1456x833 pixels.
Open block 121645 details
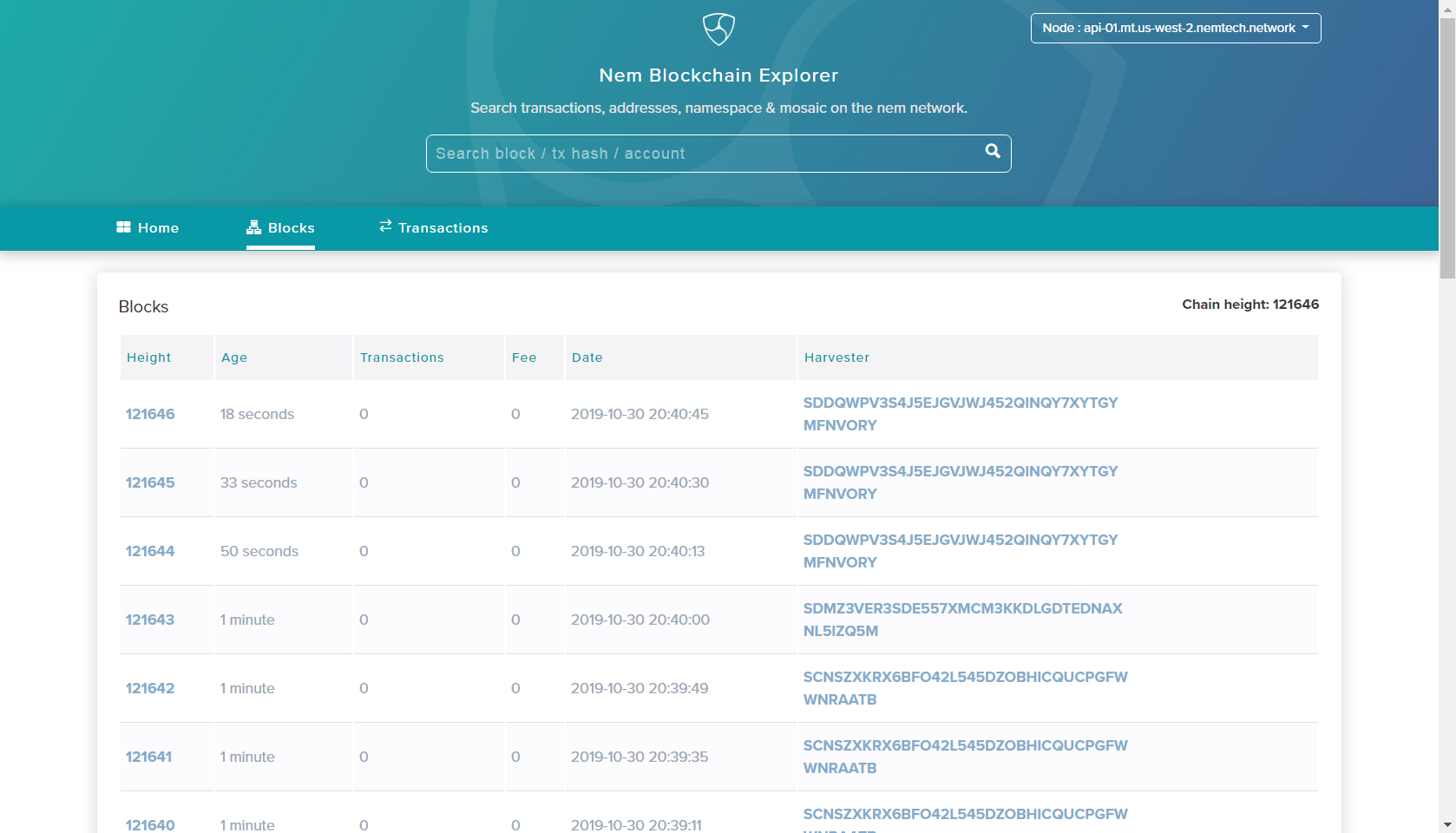(x=150, y=482)
